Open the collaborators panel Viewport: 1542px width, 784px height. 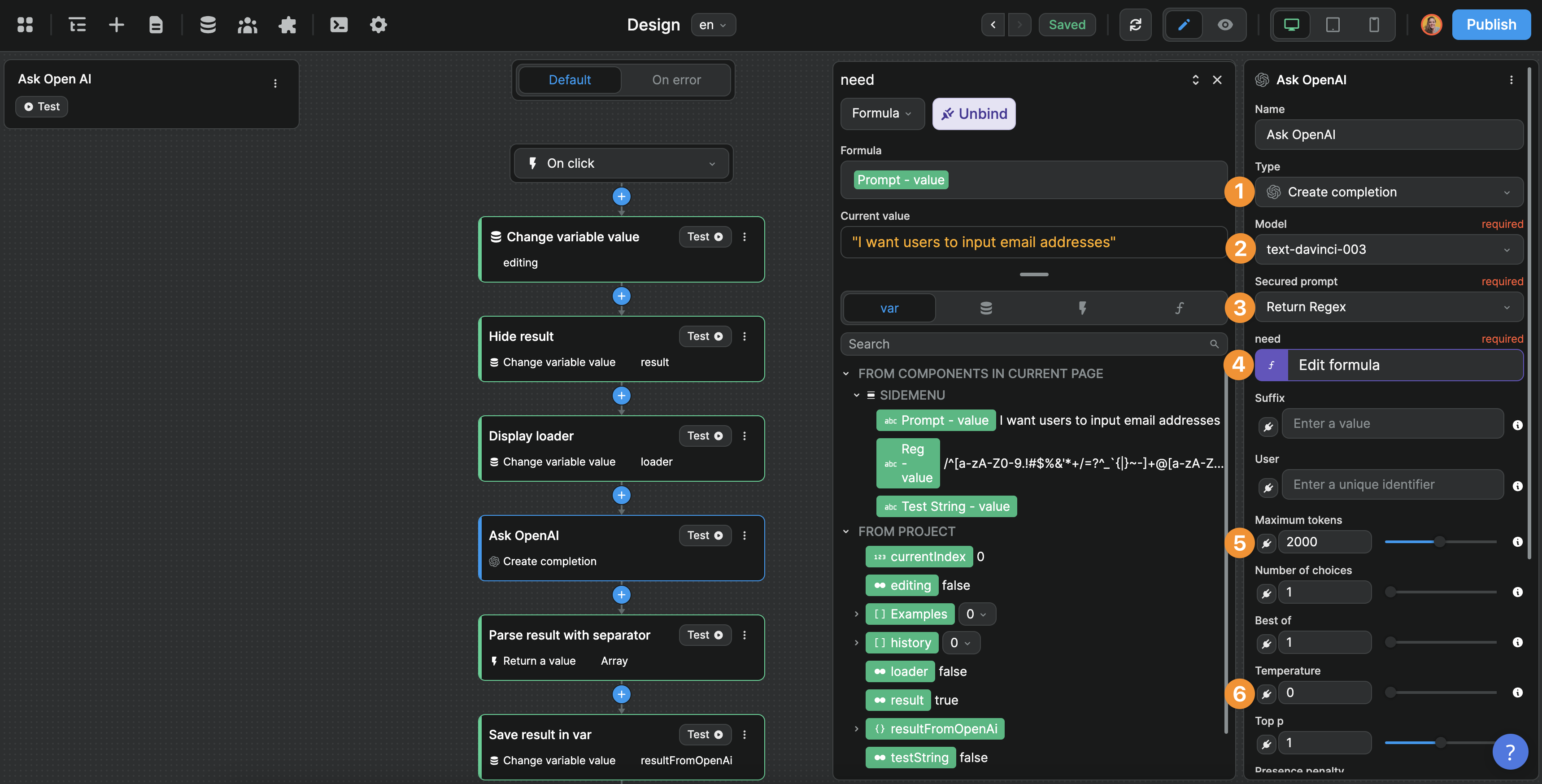tap(247, 25)
